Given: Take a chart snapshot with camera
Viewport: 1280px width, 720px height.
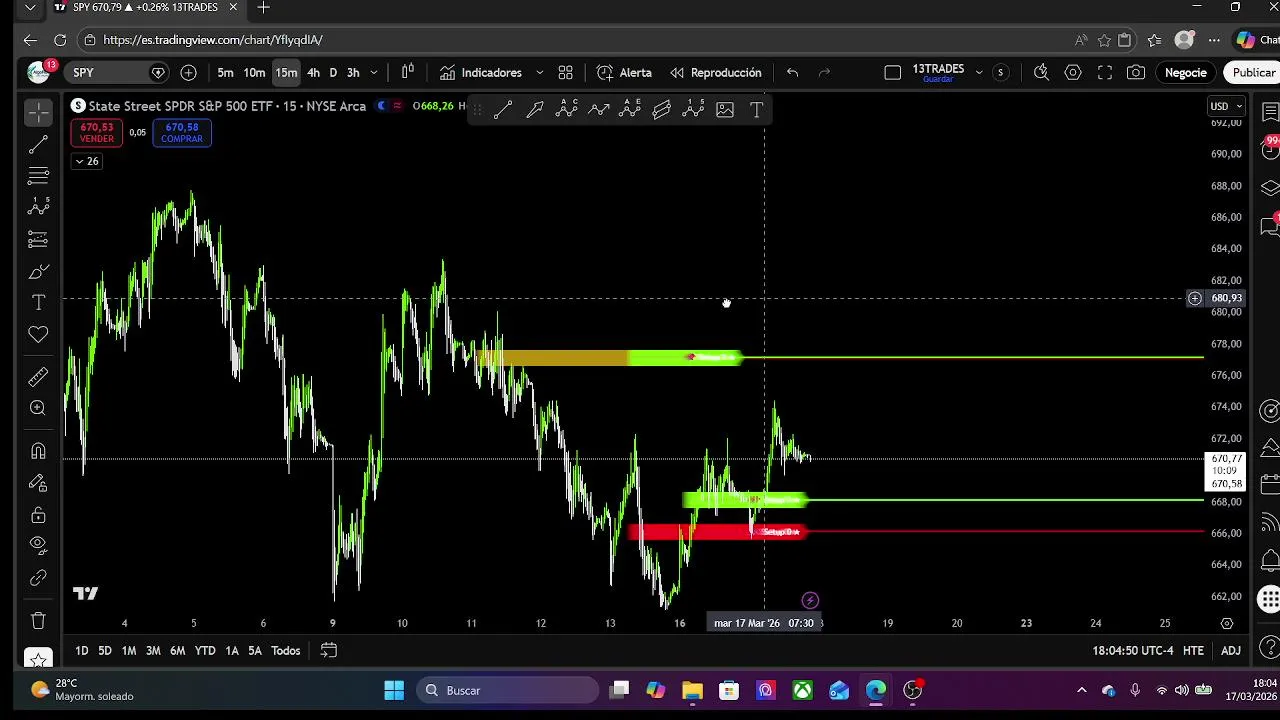Looking at the screenshot, I should click(1136, 72).
